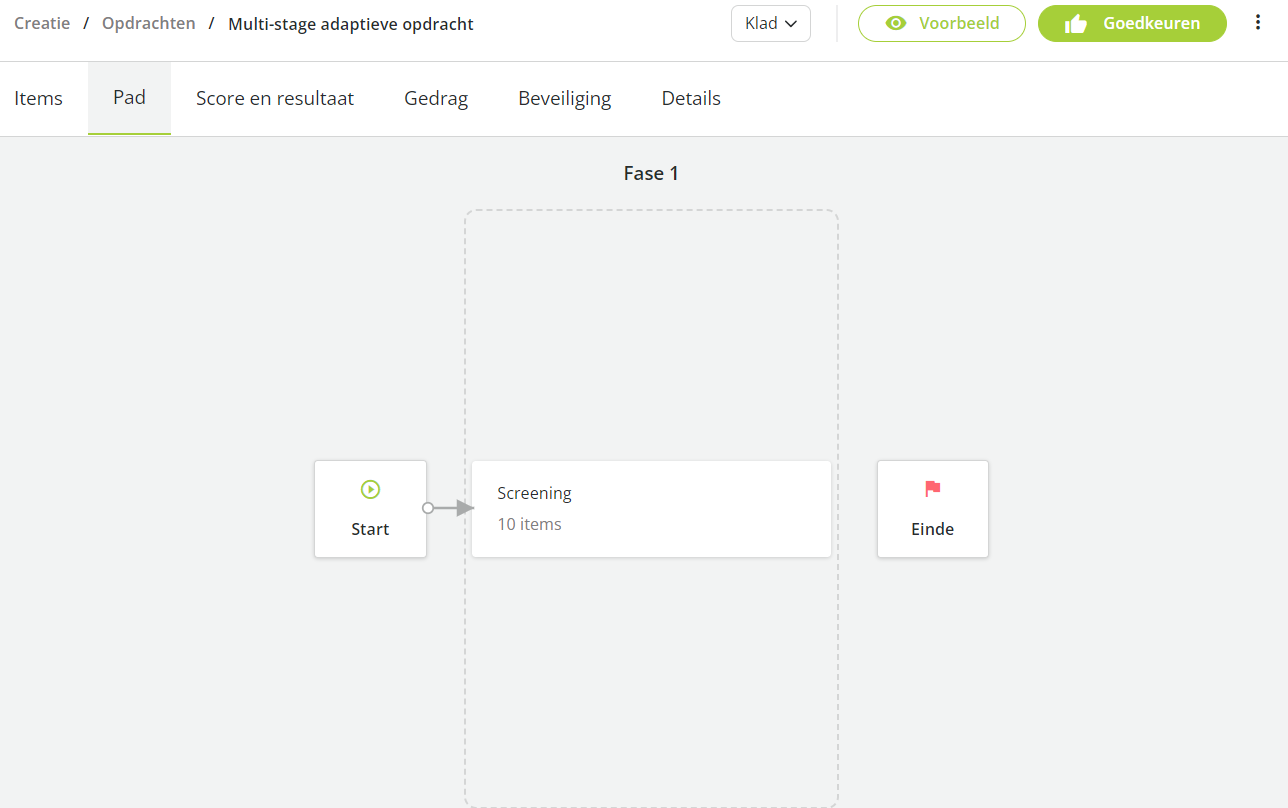Click the eye icon on Voorbeeld button
The width and height of the screenshot is (1288, 808).
[896, 23]
